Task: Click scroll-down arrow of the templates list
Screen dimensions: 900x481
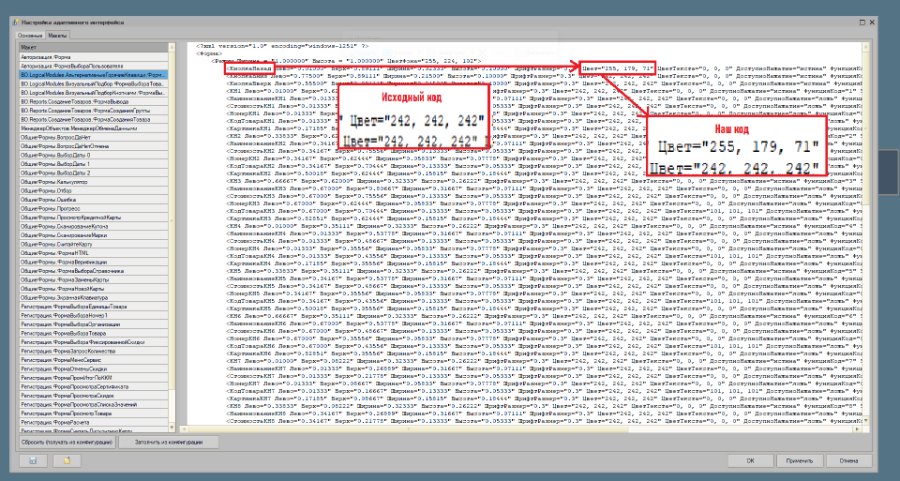Action: (172, 428)
